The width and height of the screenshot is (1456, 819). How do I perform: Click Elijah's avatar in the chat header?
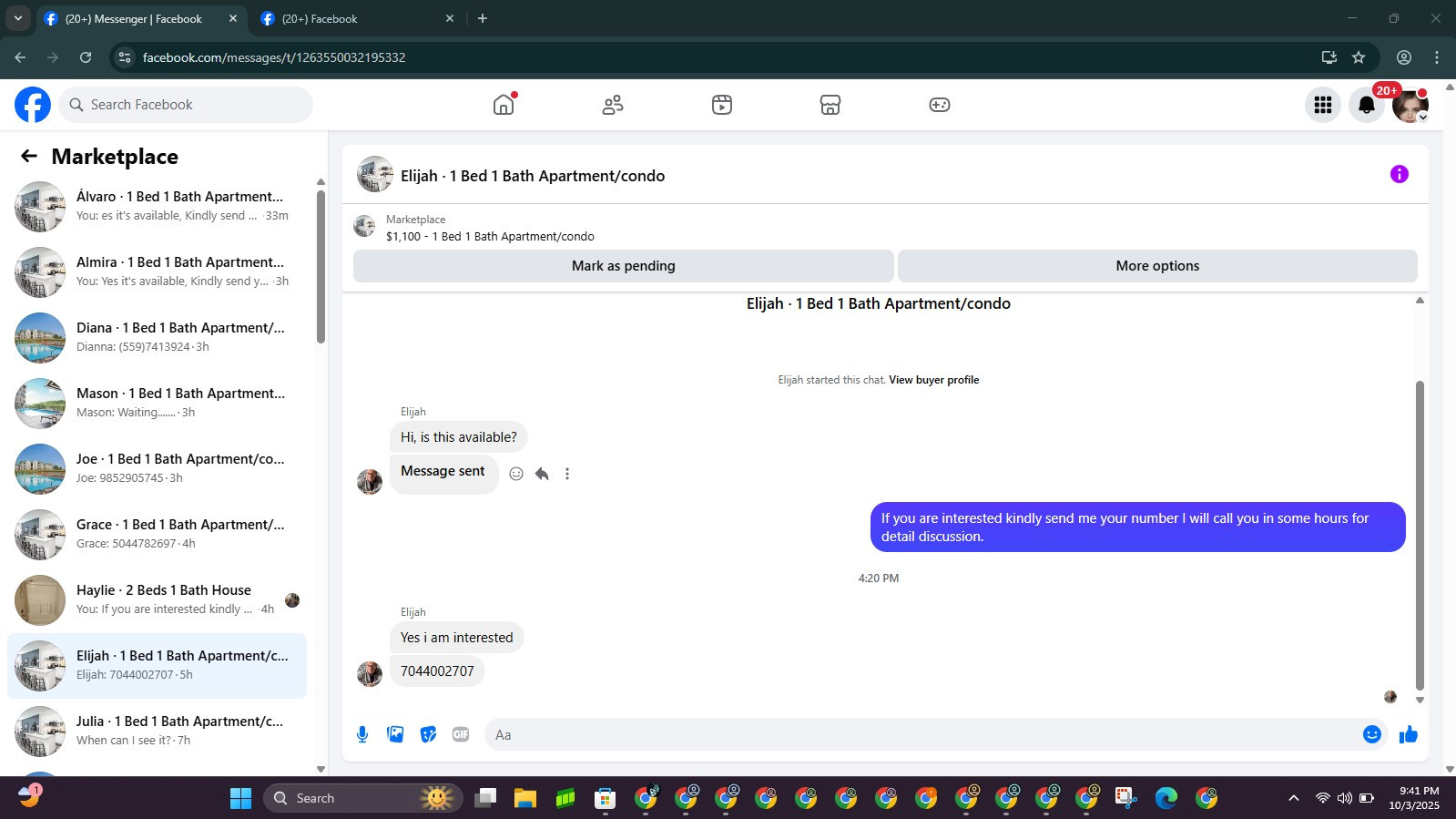[375, 175]
